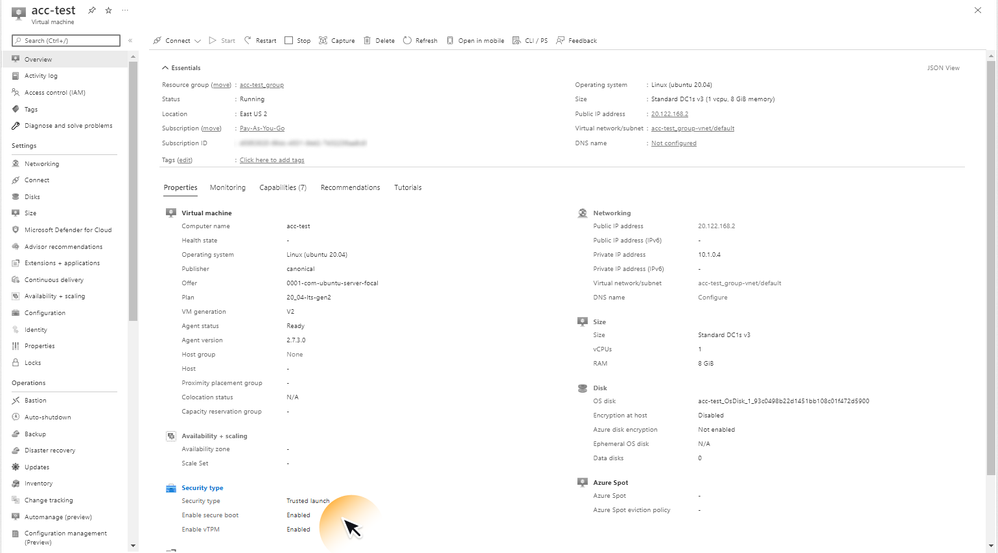The image size is (998, 553).
Task: Click the DNS name Not configured link
Action: coord(673,143)
